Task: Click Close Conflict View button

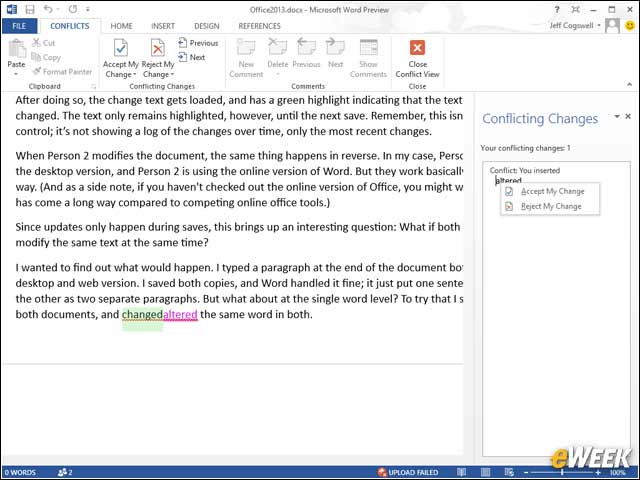Action: (x=417, y=58)
